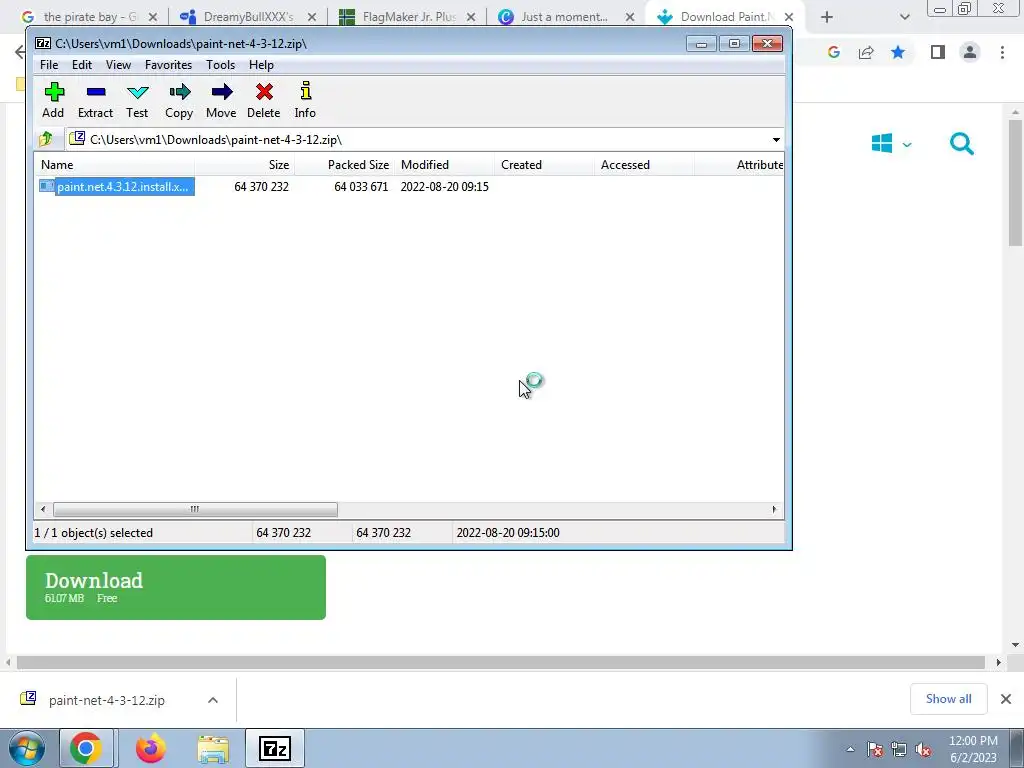Click the search magnifier on the webpage
The height and width of the screenshot is (768, 1024).
pos(962,144)
